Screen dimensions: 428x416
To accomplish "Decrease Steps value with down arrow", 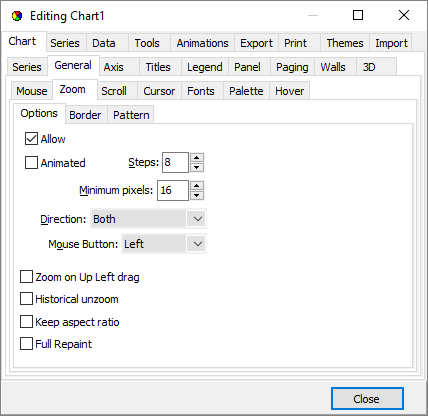I will pos(197,167).
